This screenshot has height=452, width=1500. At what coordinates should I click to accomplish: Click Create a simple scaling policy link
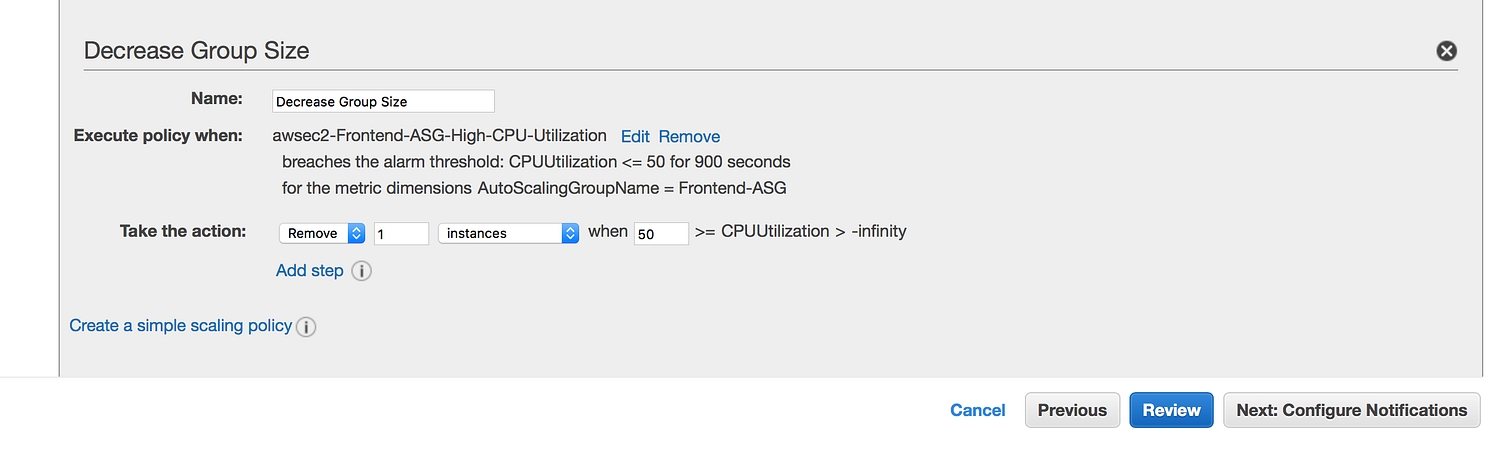point(180,326)
